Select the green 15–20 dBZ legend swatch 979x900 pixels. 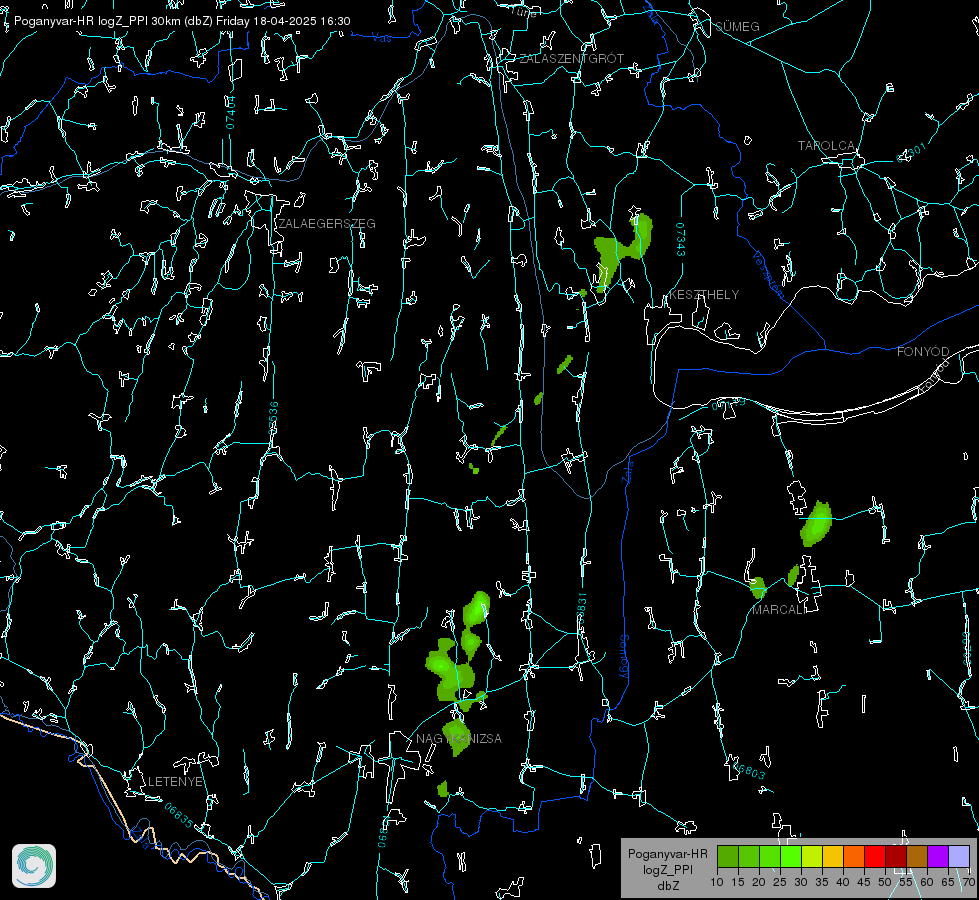click(x=749, y=856)
